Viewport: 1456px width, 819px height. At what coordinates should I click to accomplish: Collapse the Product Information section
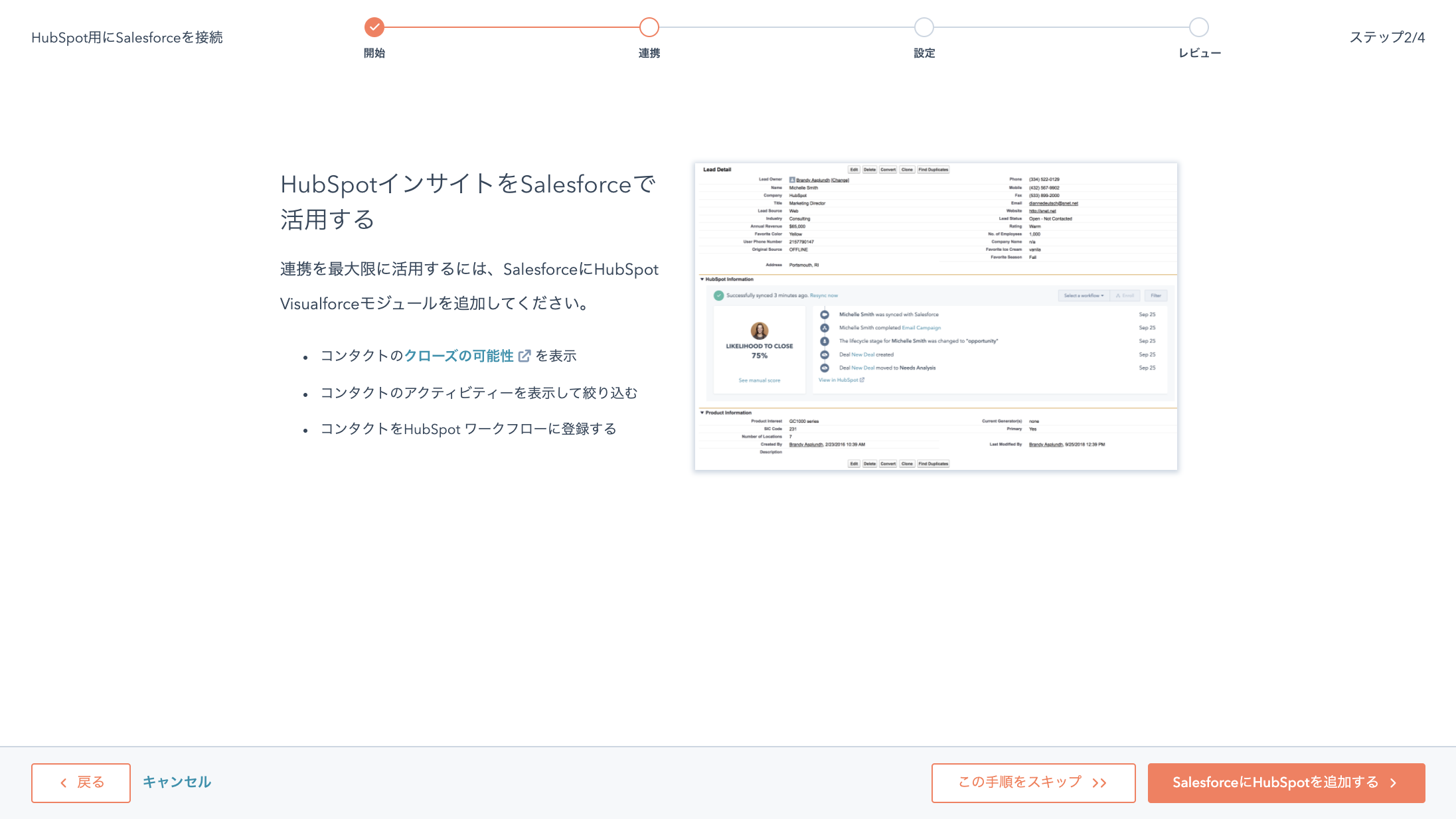pos(702,412)
